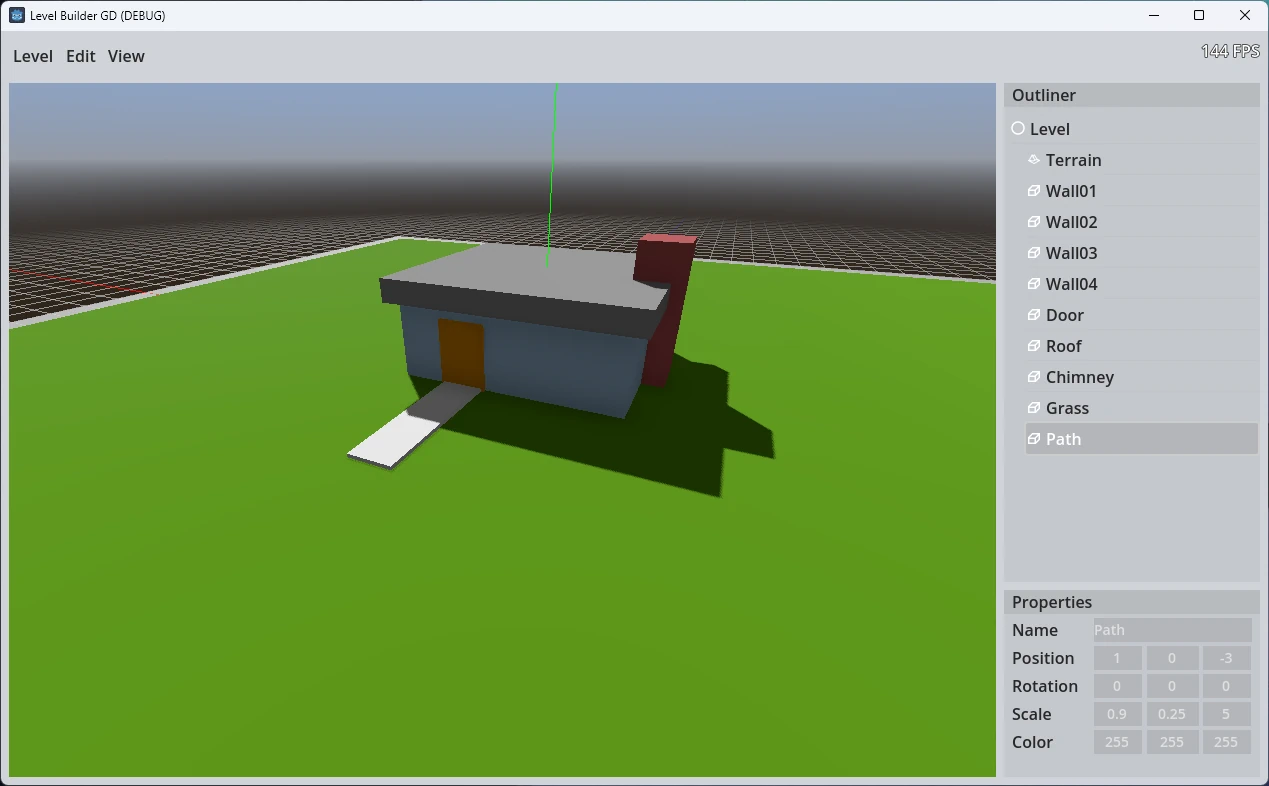Screen dimensions: 1269x786
Task: Click the cube icon beside Wall03
Action: tap(1034, 253)
